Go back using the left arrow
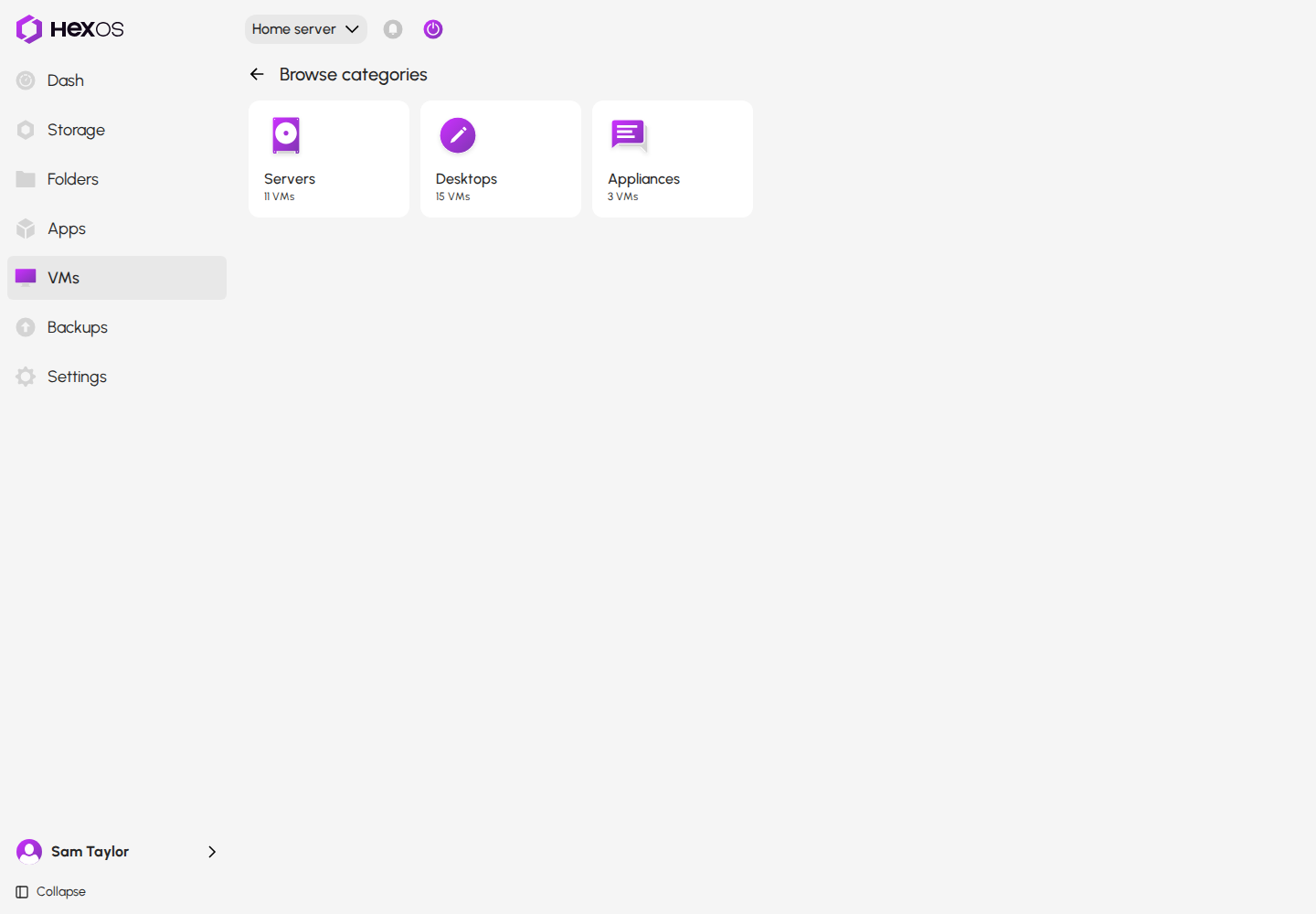1316x914 pixels. coord(257,74)
